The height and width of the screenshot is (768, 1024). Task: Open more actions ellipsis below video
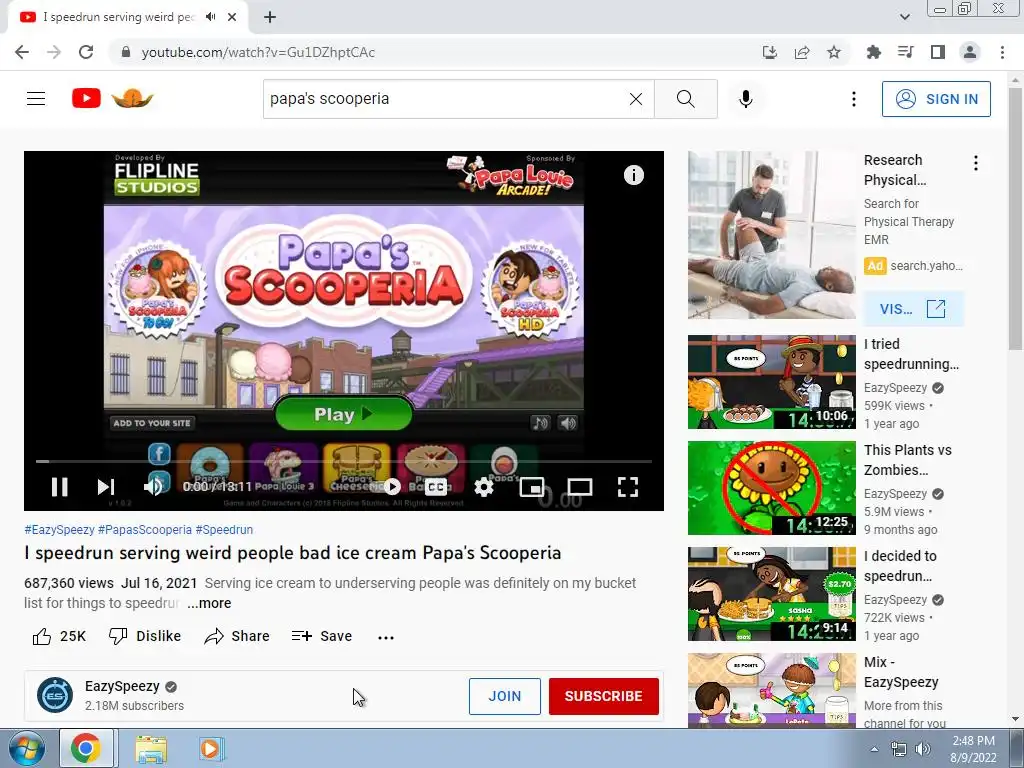click(386, 637)
